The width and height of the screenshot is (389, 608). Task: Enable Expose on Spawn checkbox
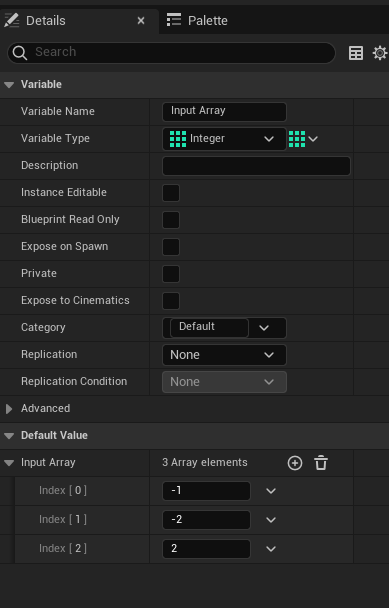click(x=171, y=247)
